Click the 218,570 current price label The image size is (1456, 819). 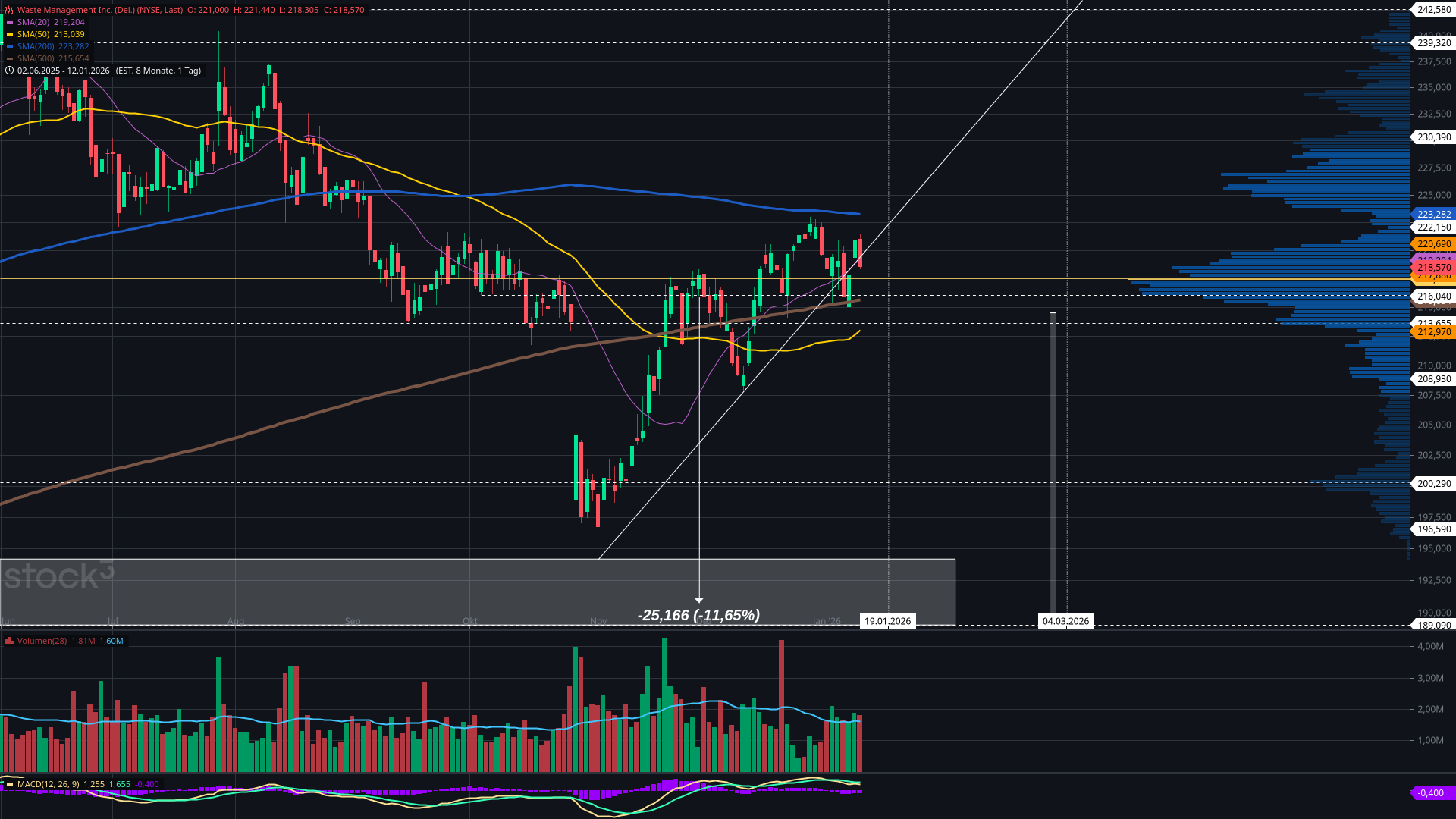1433,268
